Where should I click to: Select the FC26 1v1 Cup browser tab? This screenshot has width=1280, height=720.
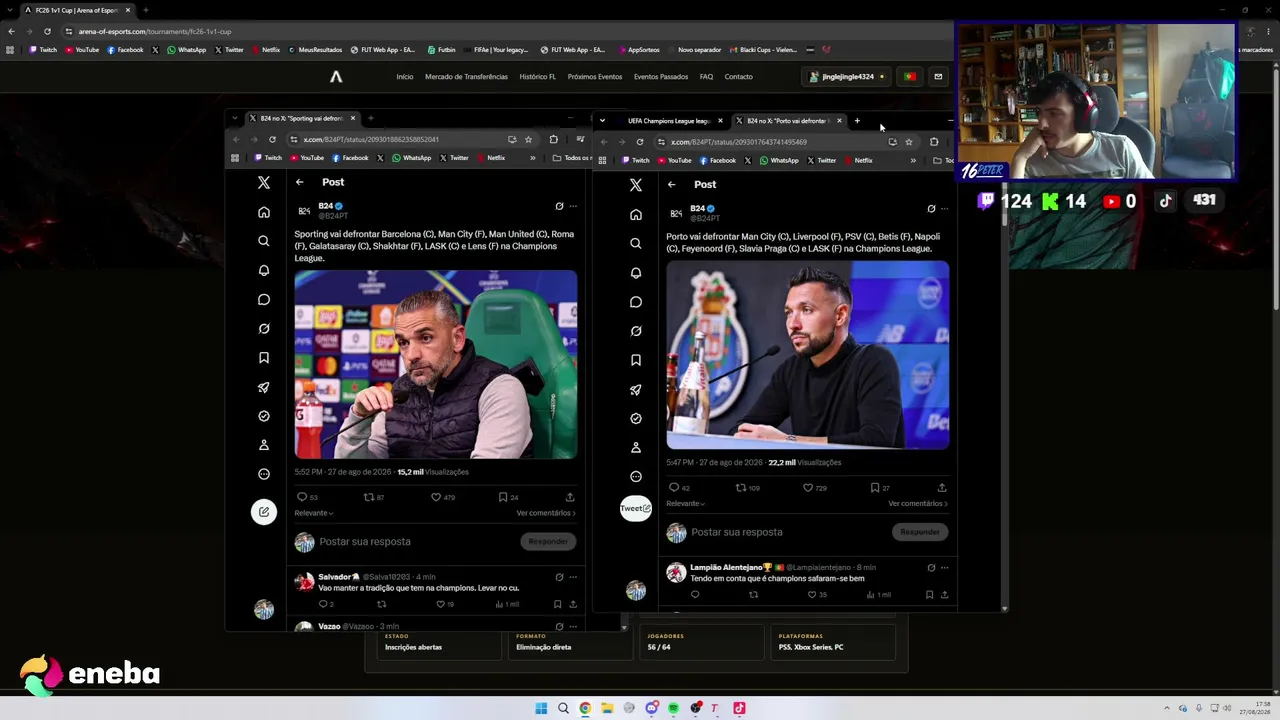tap(78, 10)
